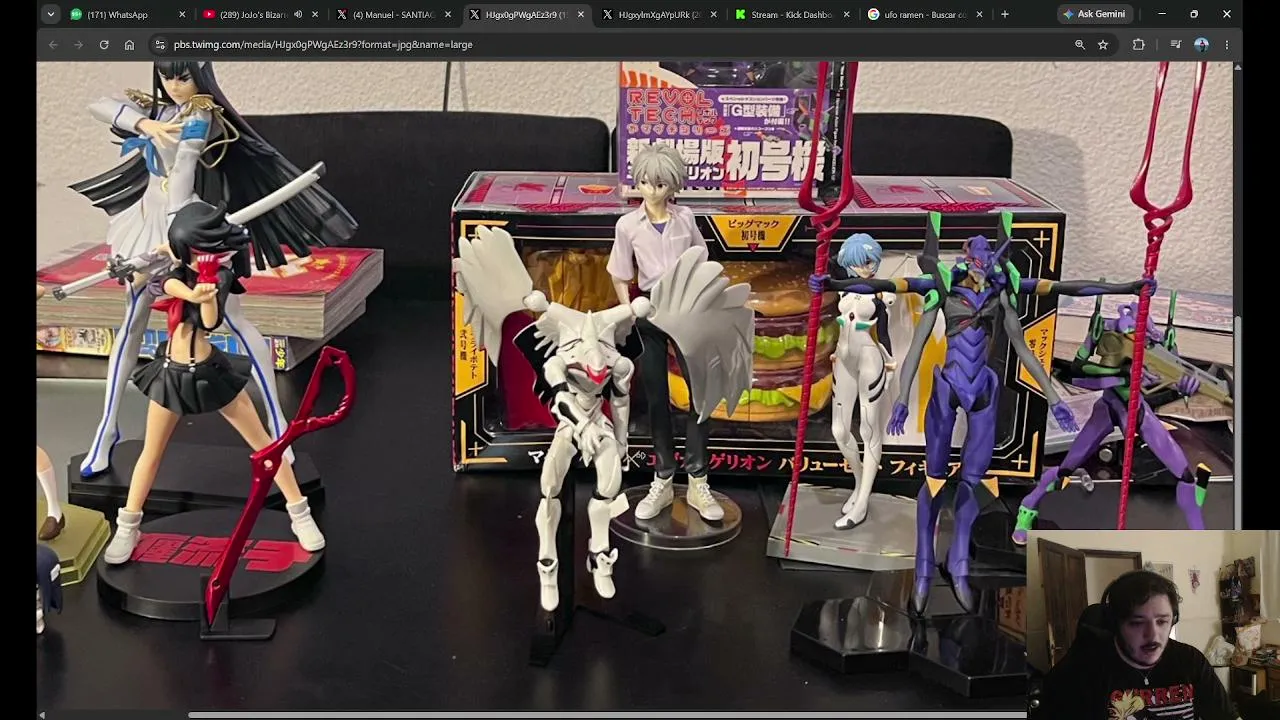Go to the browser home page

129,44
